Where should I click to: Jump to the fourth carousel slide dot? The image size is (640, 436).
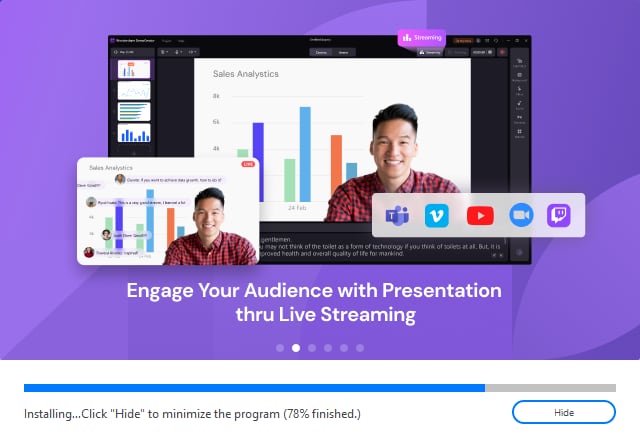pos(328,348)
